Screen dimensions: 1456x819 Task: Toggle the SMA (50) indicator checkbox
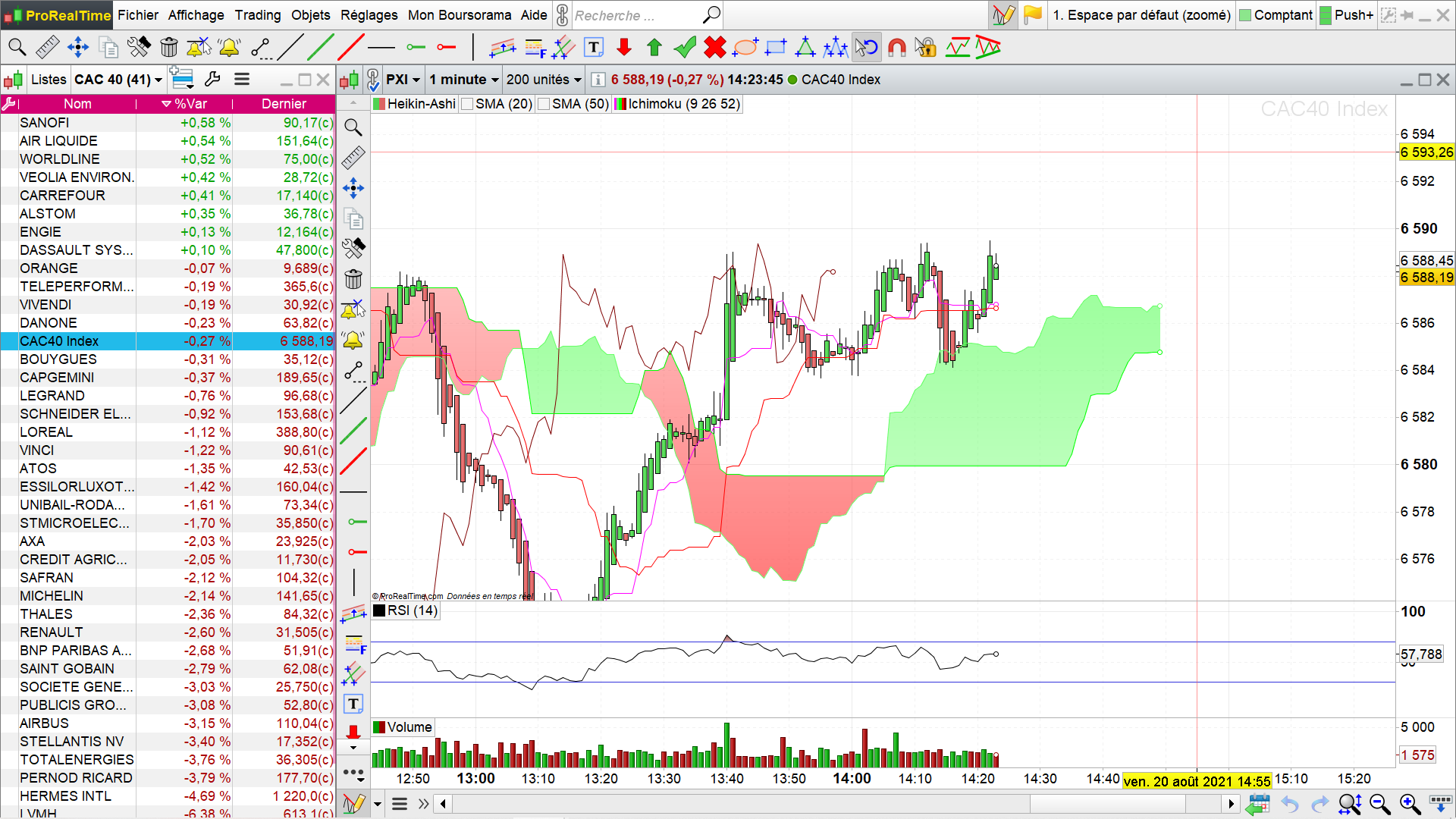(544, 104)
